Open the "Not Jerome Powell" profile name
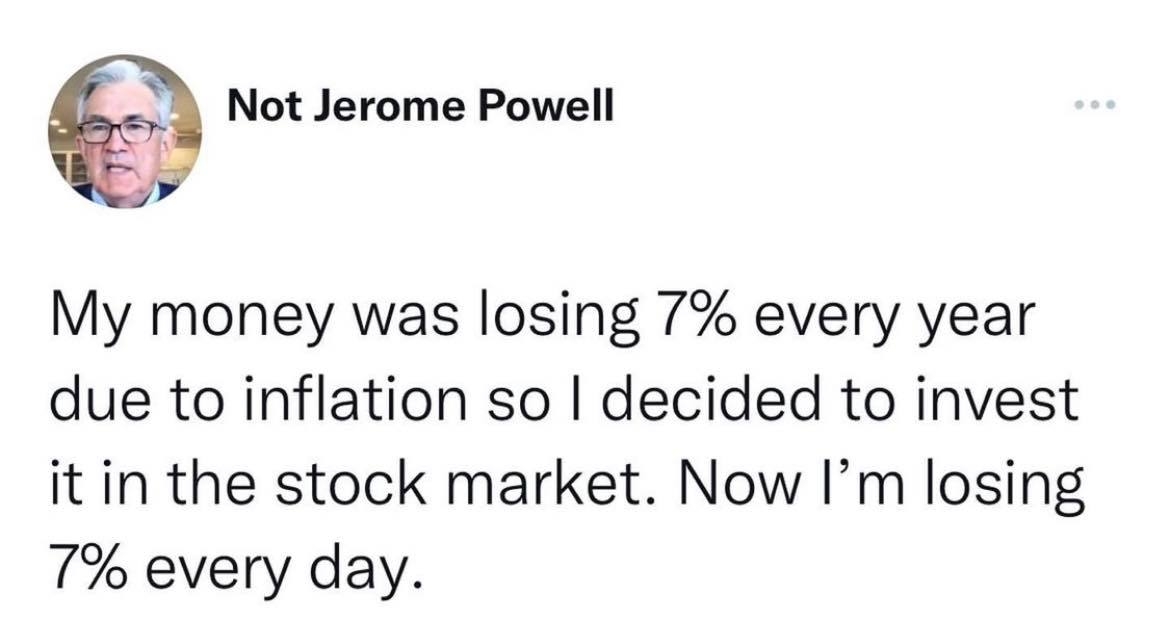The height and width of the screenshot is (624, 1170). coord(421,106)
